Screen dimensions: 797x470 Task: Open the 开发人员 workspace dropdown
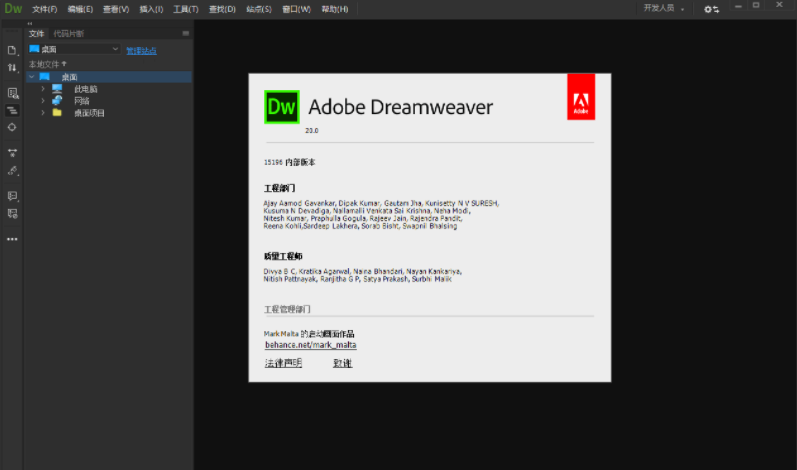[x=664, y=8]
